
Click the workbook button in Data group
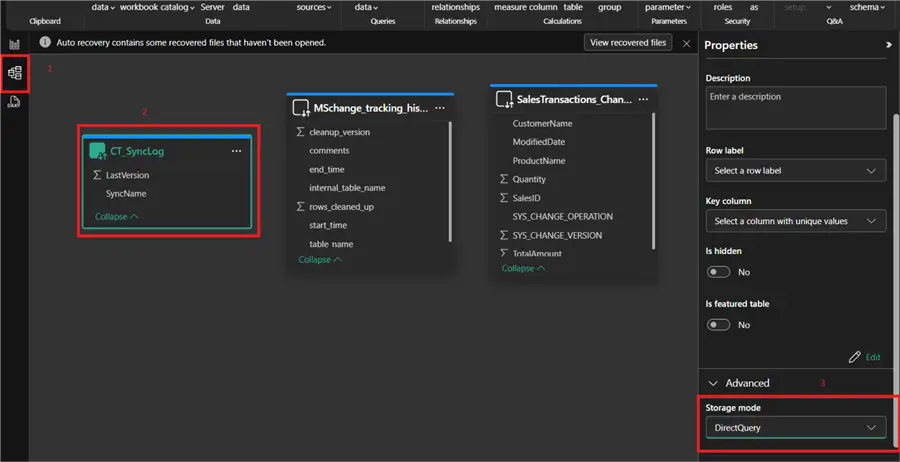tap(141, 7)
